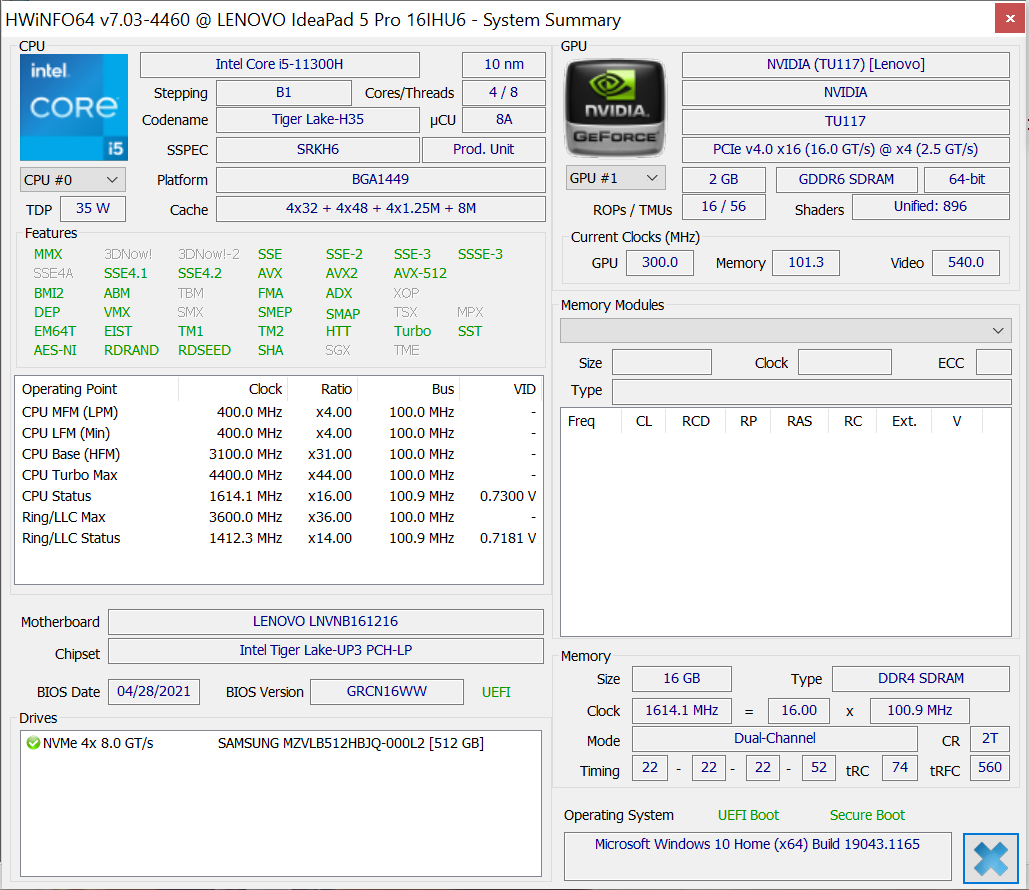1029x890 pixels.
Task: Click the cache value 4x32 + 4x48
Action: [x=381, y=209]
